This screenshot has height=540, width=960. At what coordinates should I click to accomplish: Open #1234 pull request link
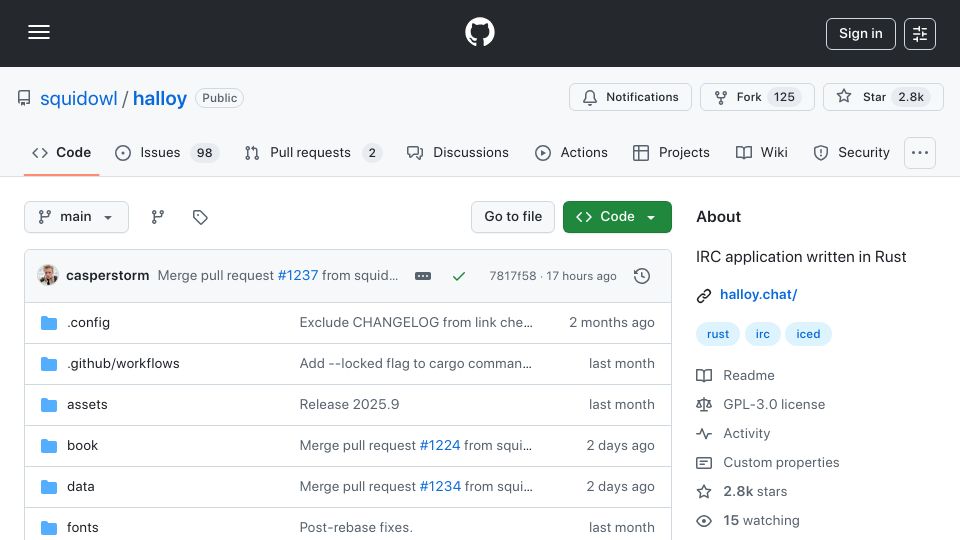point(440,487)
